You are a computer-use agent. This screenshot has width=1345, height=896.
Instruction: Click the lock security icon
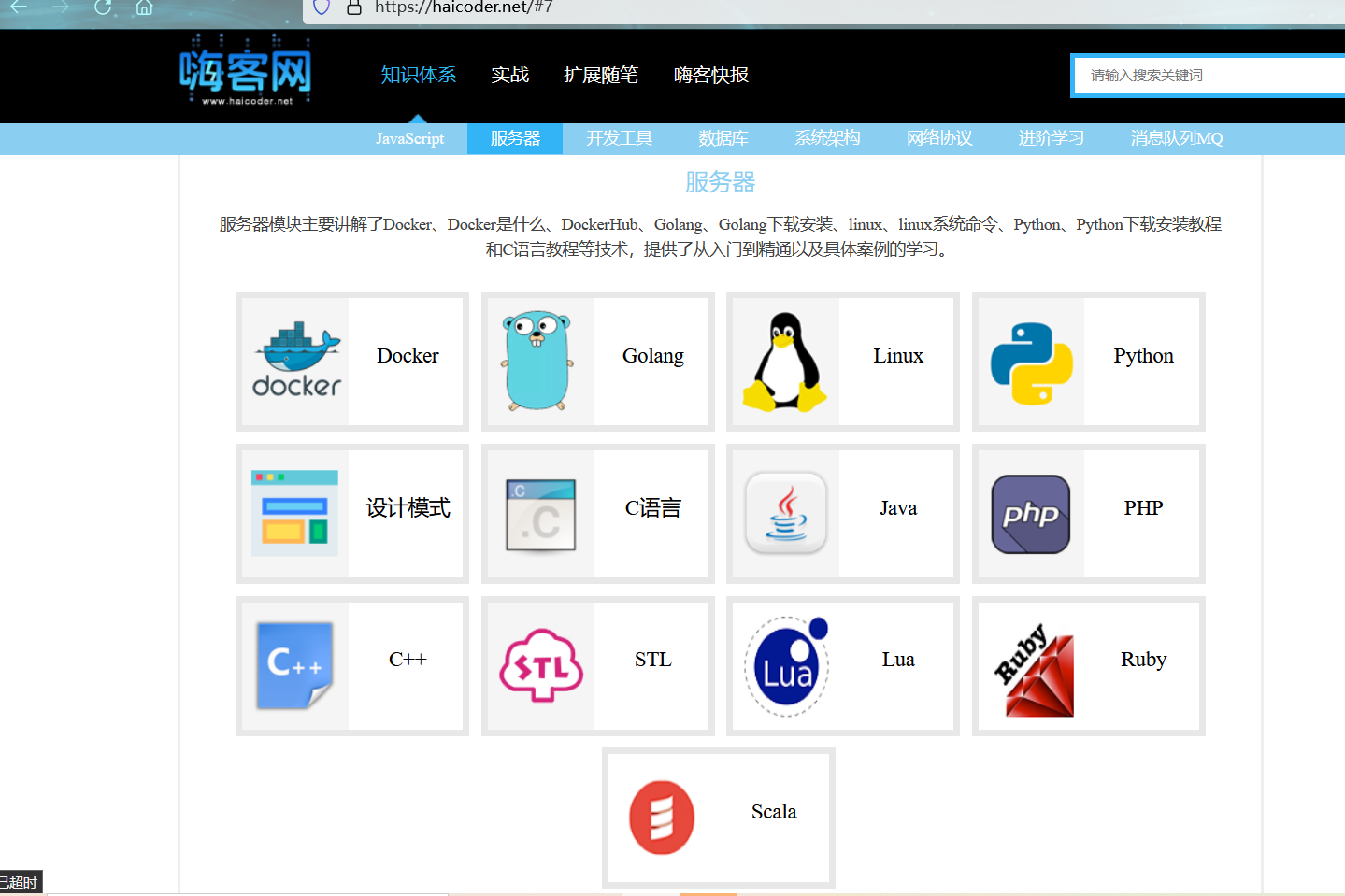(x=354, y=7)
